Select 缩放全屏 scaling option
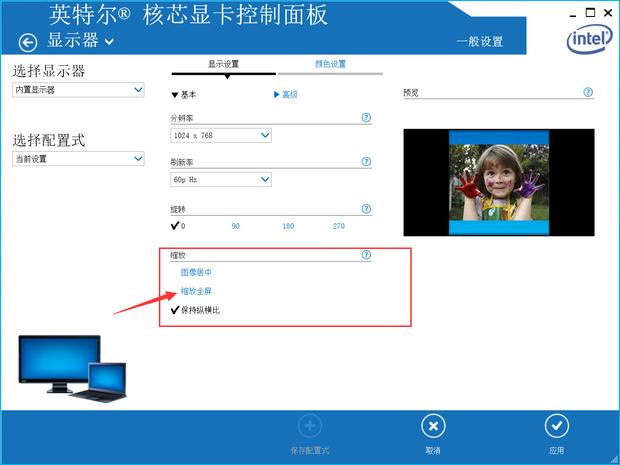This screenshot has width=620, height=465. tap(196, 291)
